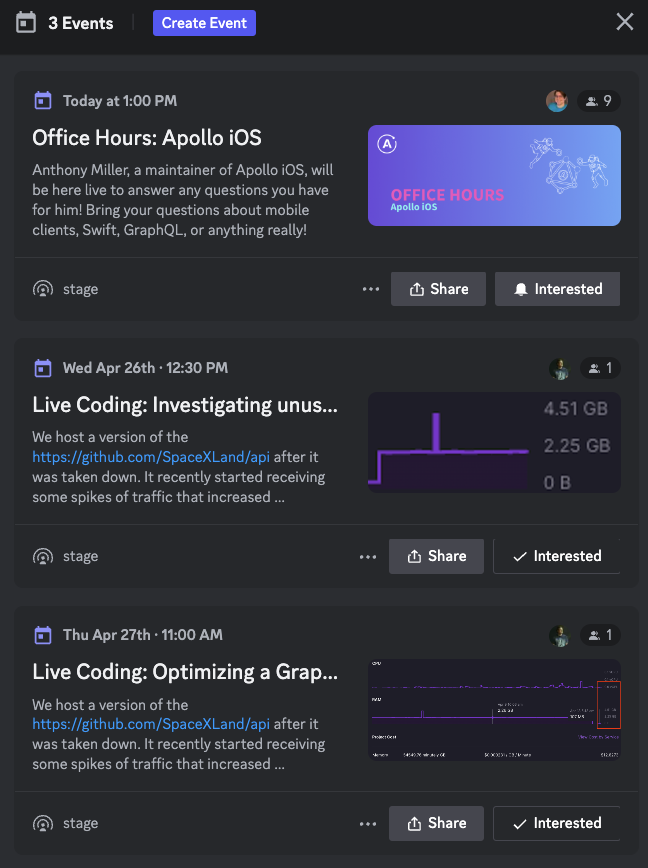Click host avatar on Office Hours event
This screenshot has height=868, width=648.
(x=557, y=101)
